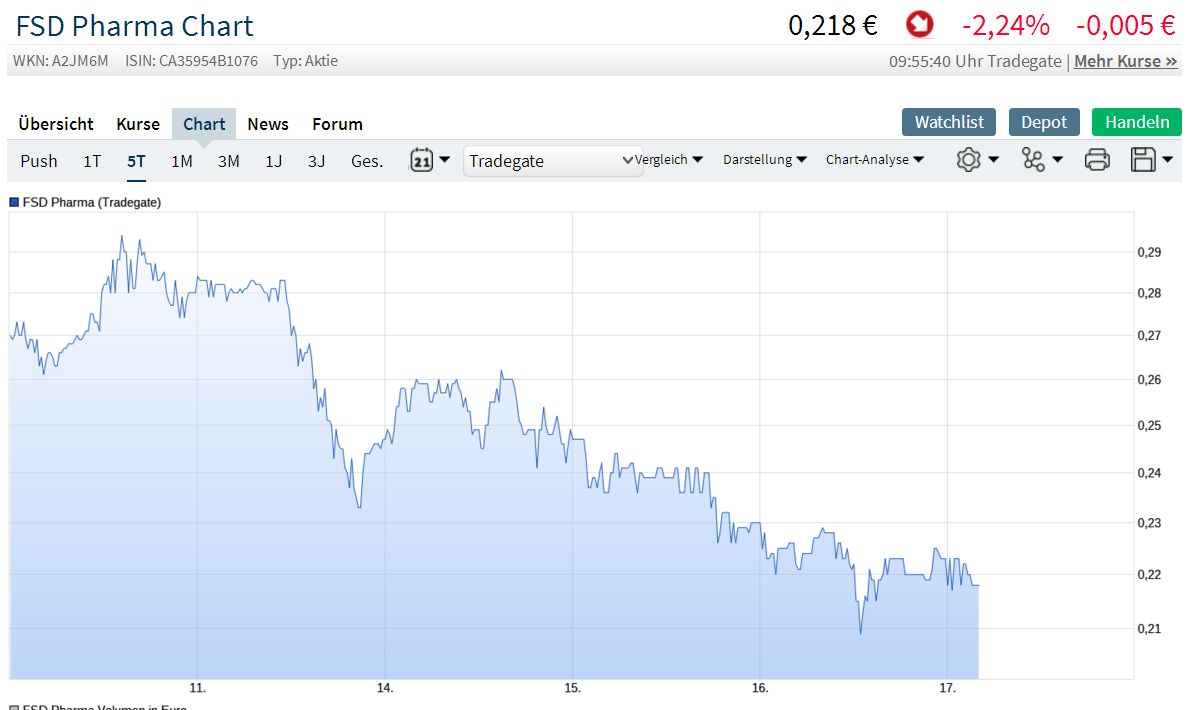Open the Chart-Analyse menu
The height and width of the screenshot is (710, 1191).
tap(874, 159)
